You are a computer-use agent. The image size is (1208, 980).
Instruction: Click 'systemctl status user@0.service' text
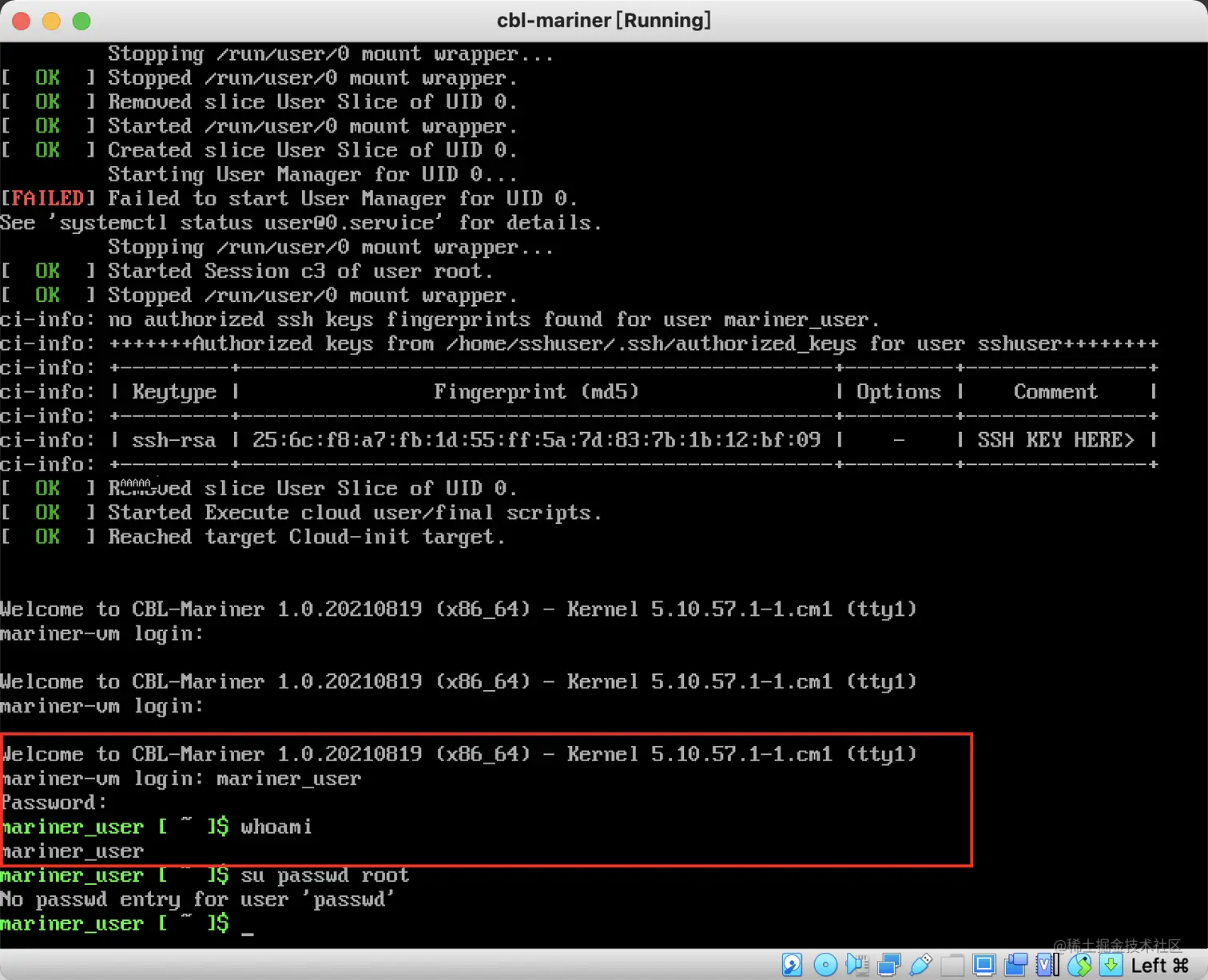point(248,223)
